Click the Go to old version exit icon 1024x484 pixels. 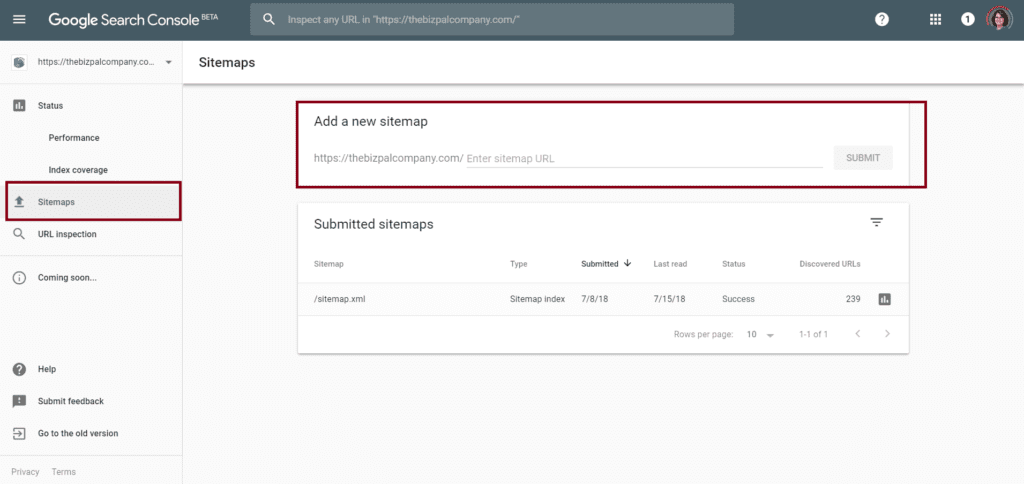click(x=20, y=433)
